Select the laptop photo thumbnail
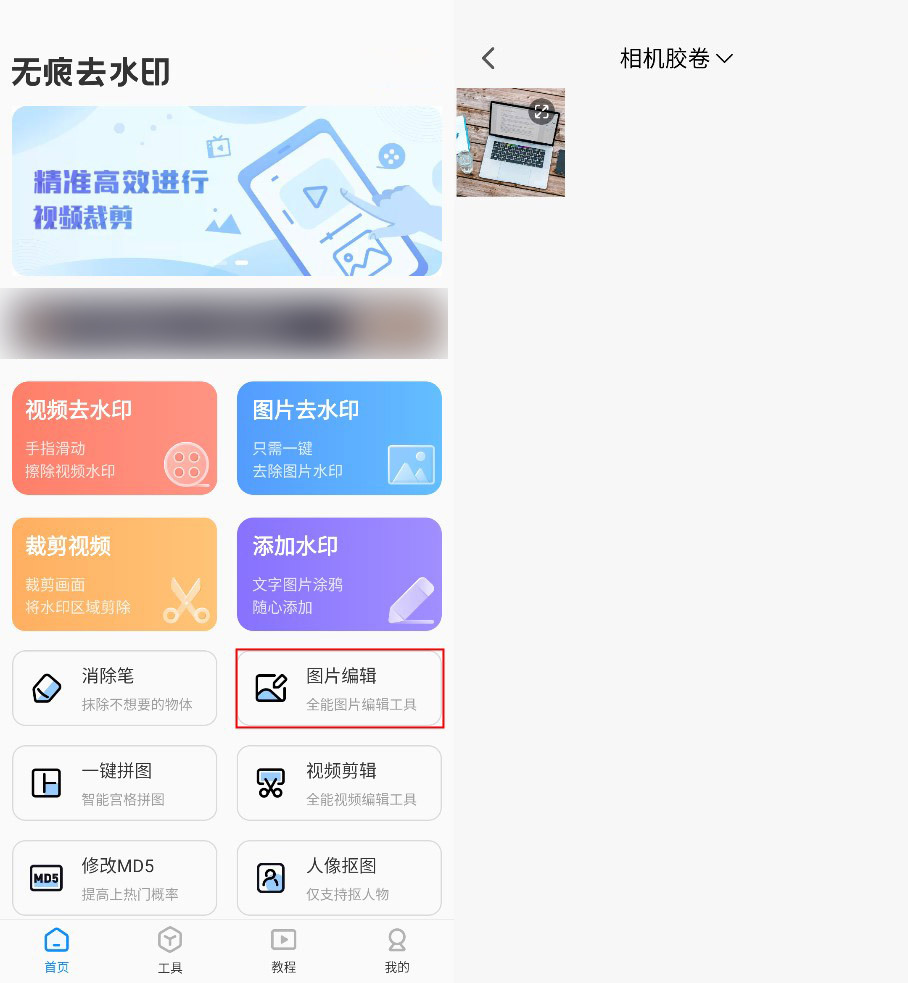 point(510,142)
